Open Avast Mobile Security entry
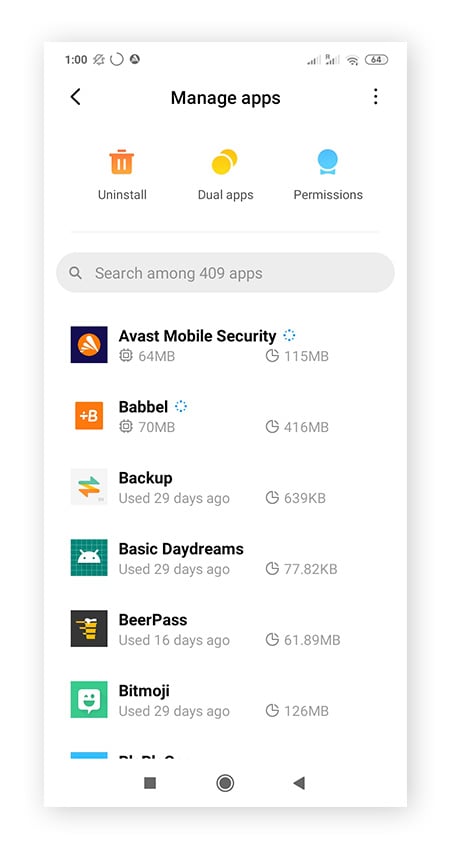The width and height of the screenshot is (450, 850). click(226, 345)
